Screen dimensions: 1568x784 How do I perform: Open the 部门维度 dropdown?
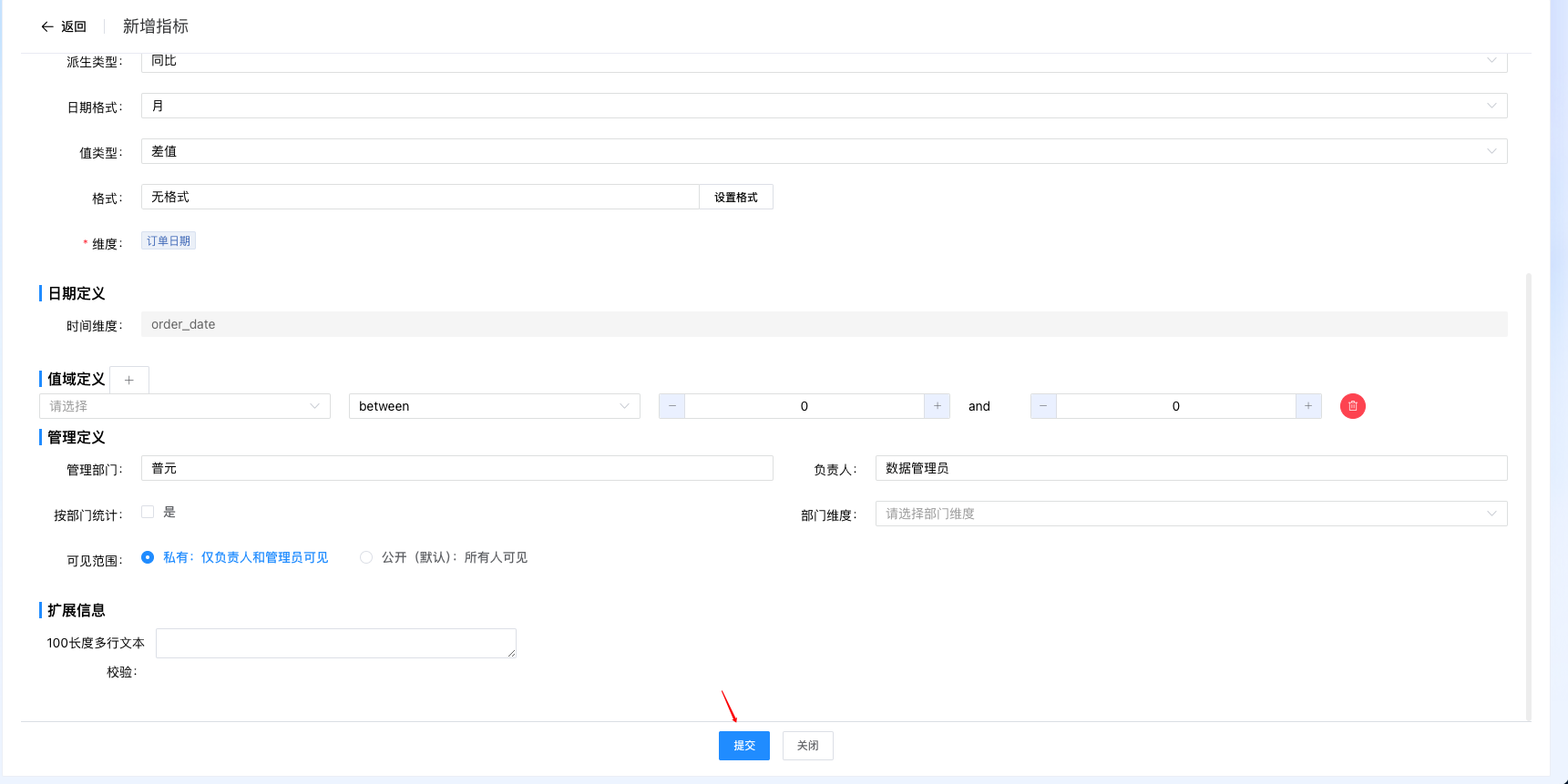[1190, 514]
